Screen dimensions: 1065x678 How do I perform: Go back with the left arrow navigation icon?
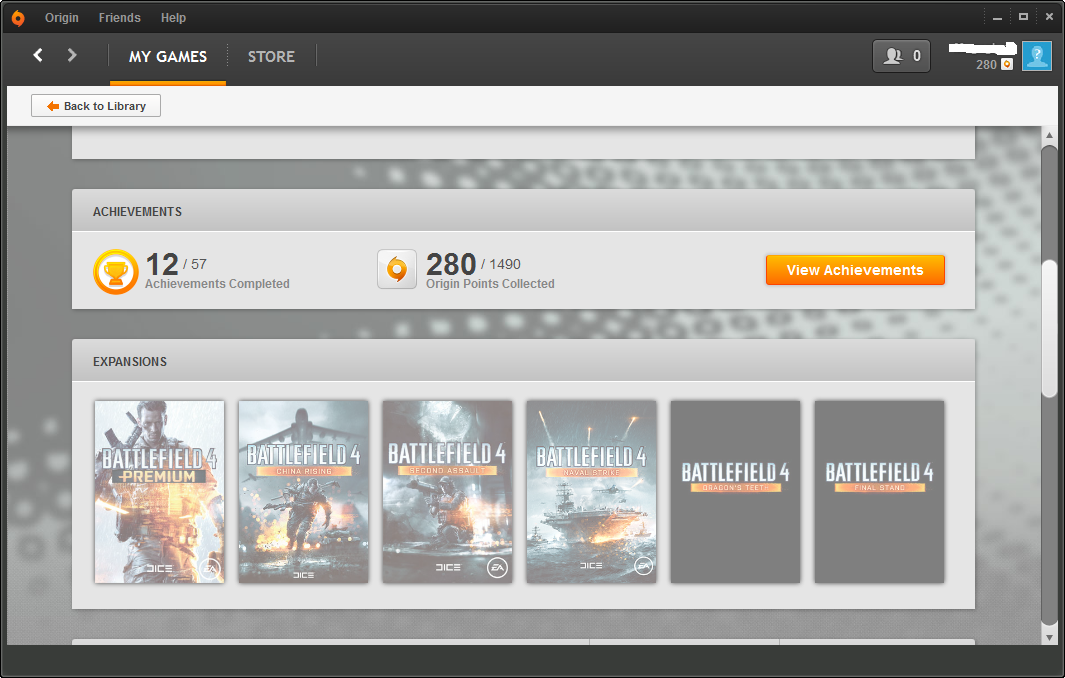point(38,55)
